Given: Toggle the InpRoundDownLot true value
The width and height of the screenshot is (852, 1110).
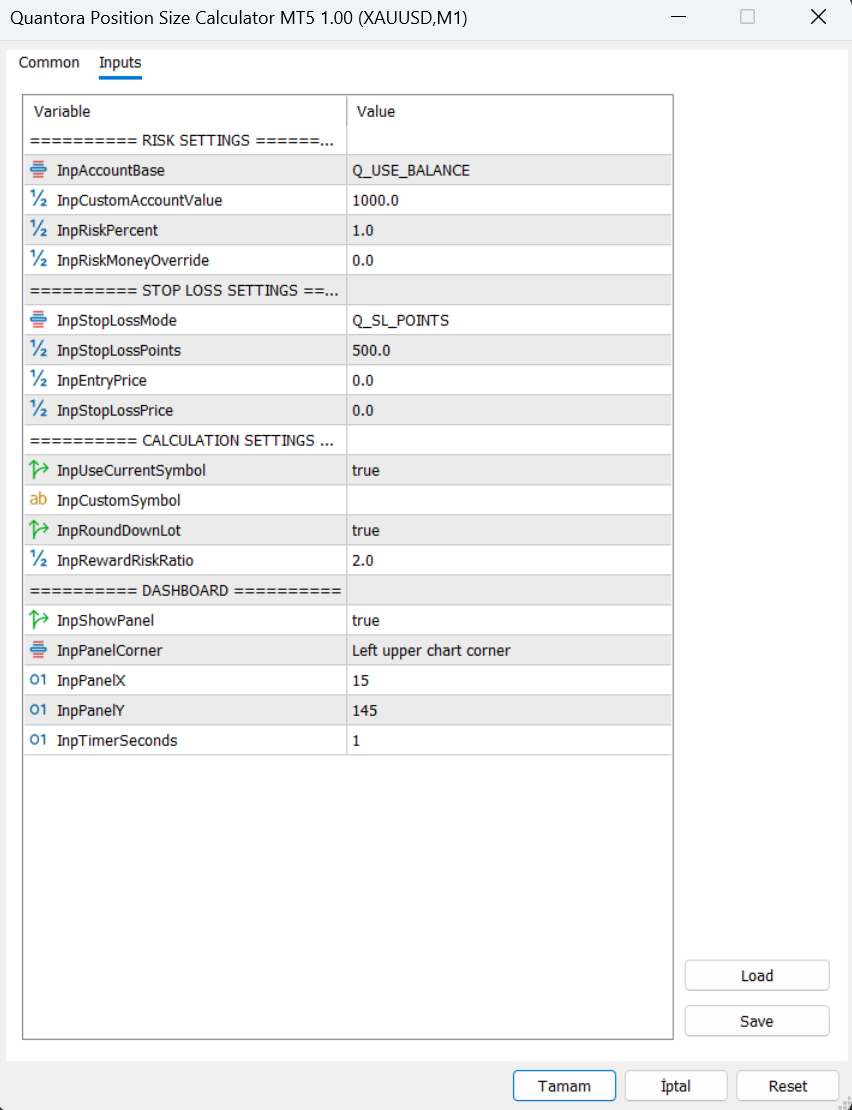Looking at the screenshot, I should pyautogui.click(x=509, y=530).
